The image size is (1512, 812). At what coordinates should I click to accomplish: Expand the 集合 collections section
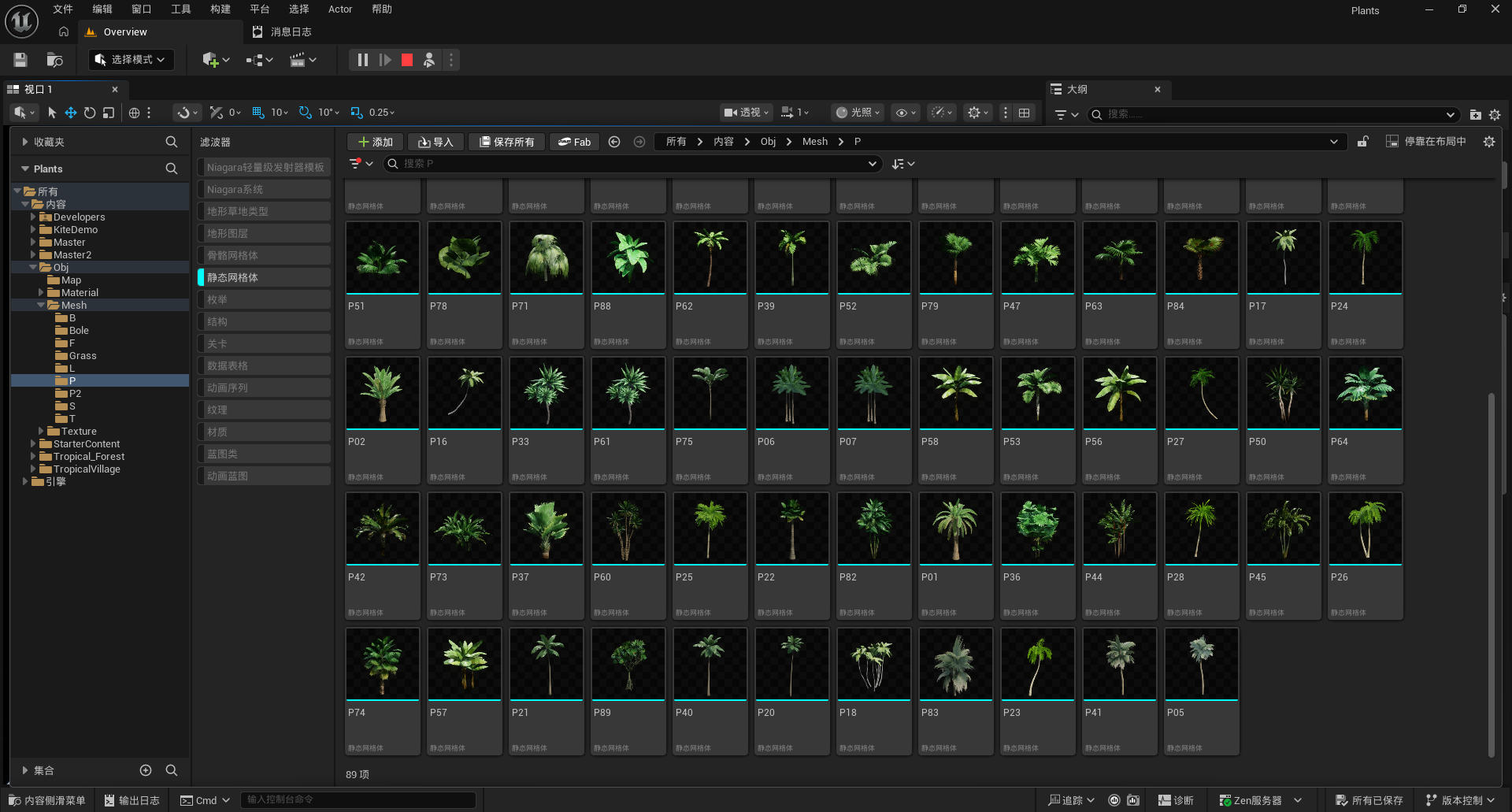tap(25, 770)
